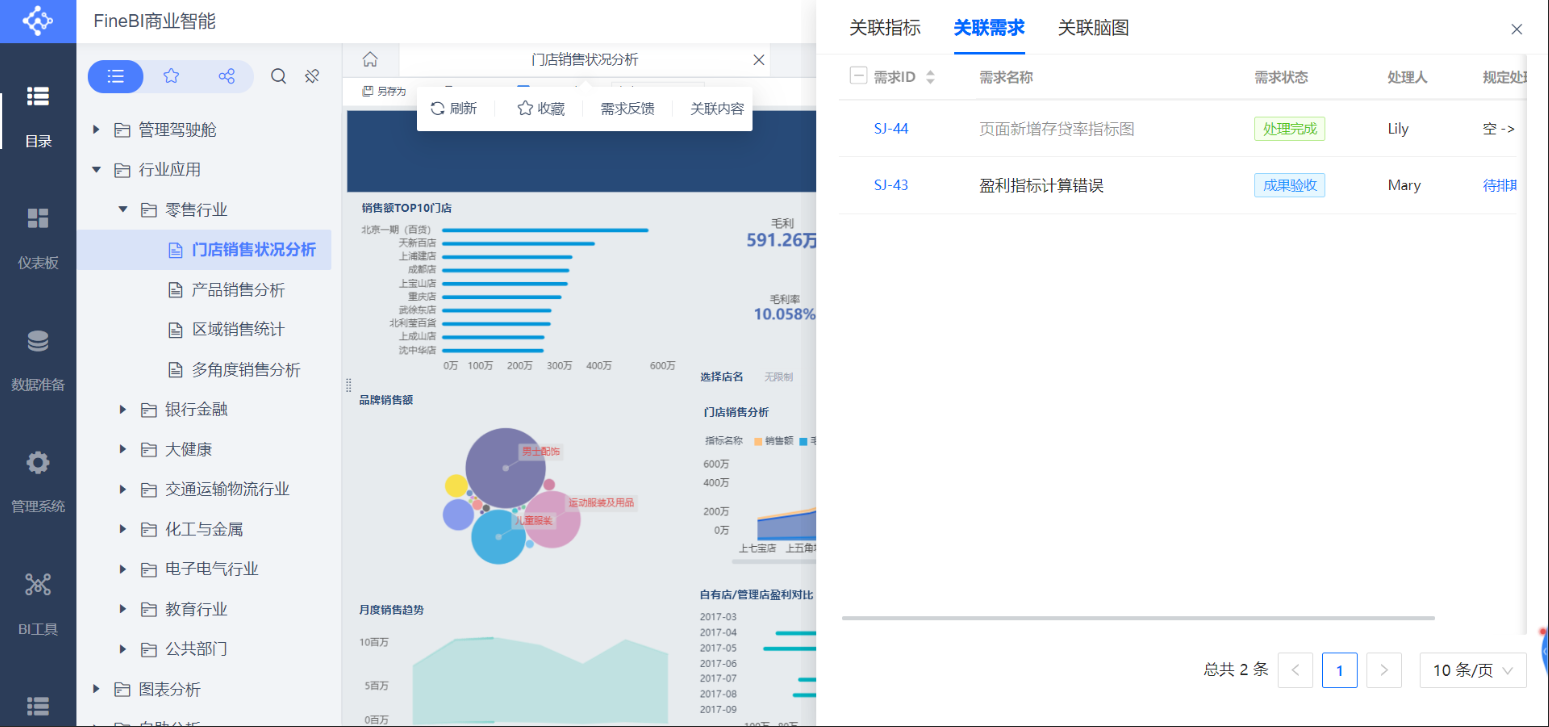The height and width of the screenshot is (727, 1549).
Task: Click the horizontal scrollbar in requirement table
Action: (x=1138, y=618)
